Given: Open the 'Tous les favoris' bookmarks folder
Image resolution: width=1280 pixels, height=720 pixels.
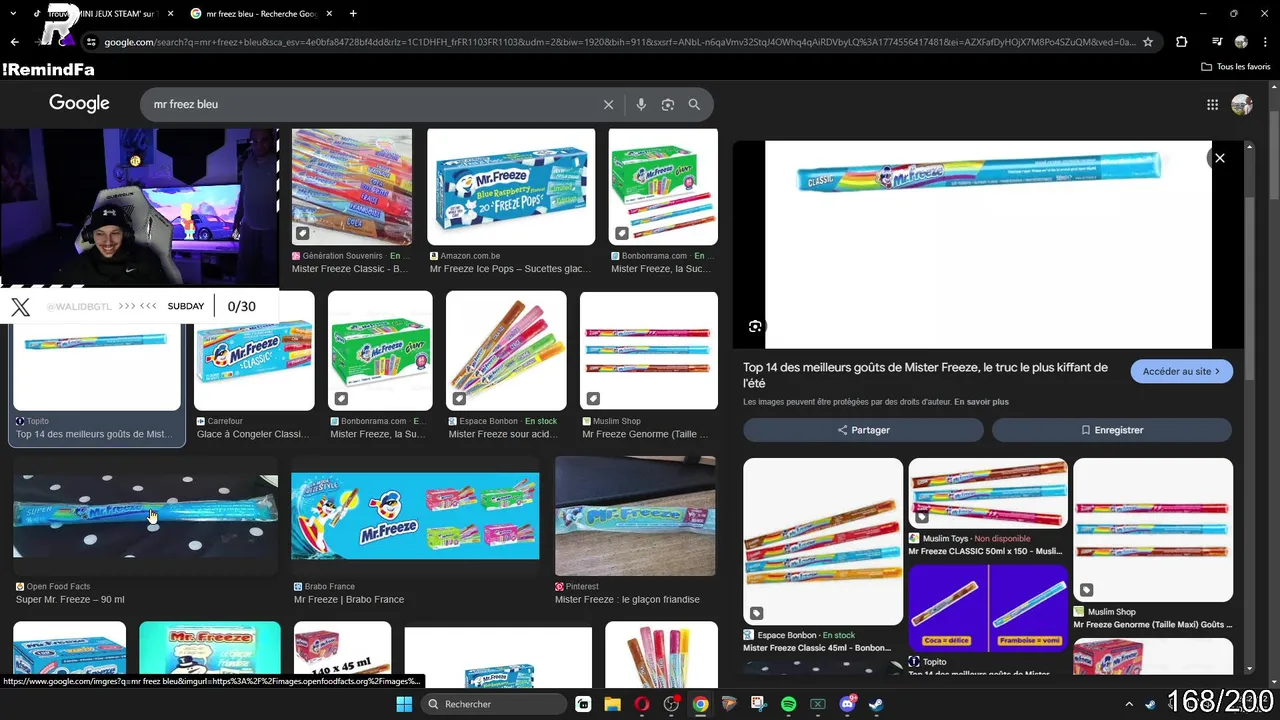Looking at the screenshot, I should (1235, 67).
